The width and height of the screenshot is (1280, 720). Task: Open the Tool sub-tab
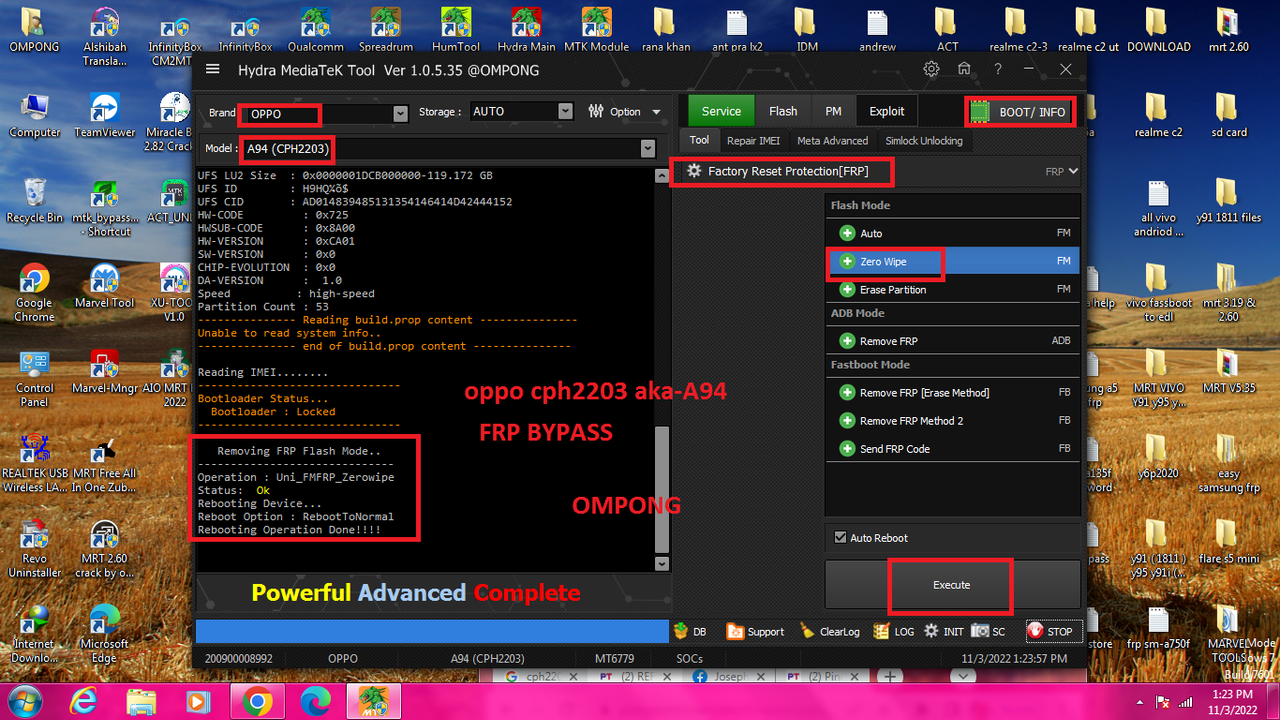699,141
